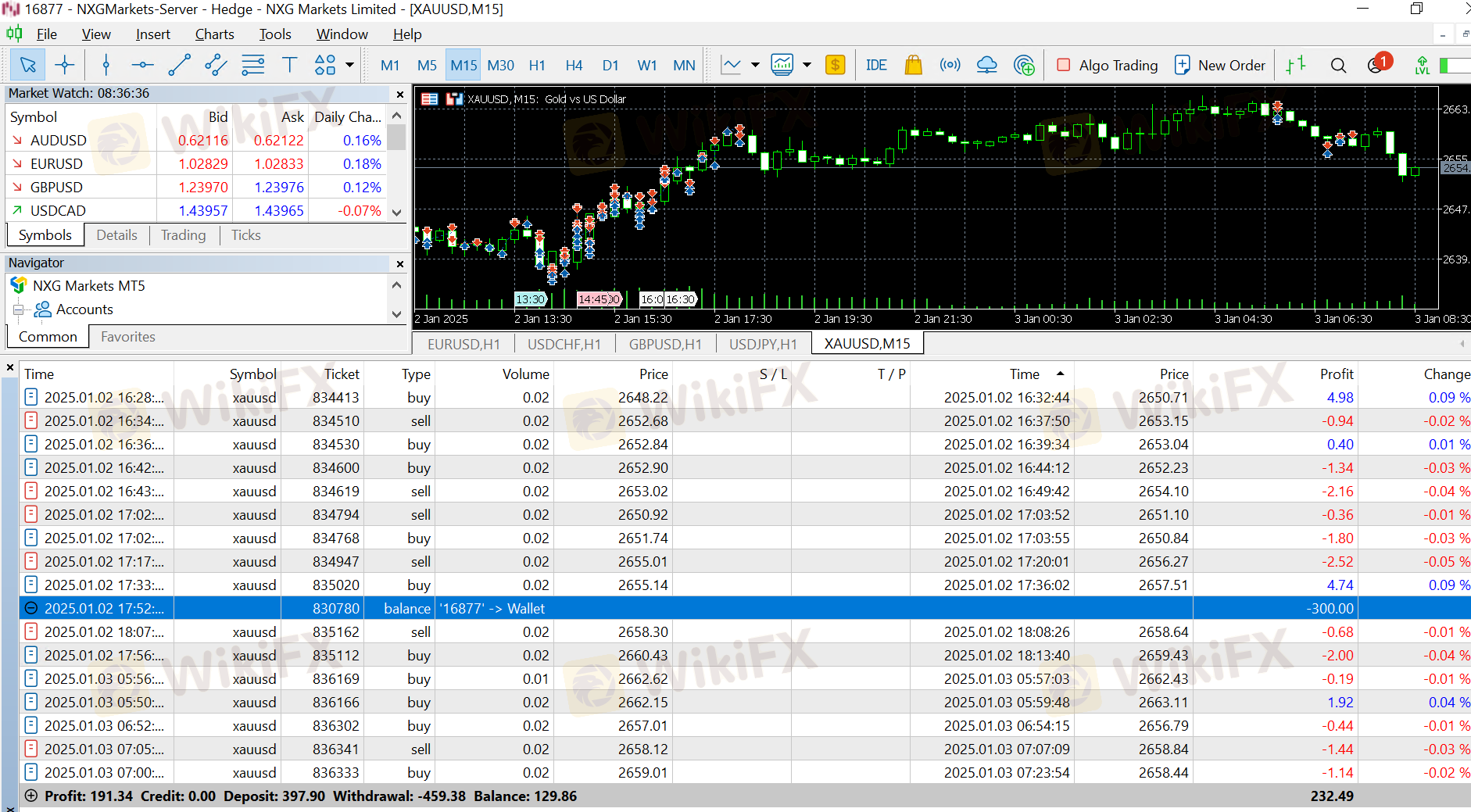The image size is (1471, 812).
Task: Select the cursor arrow tool
Action: tap(28, 65)
